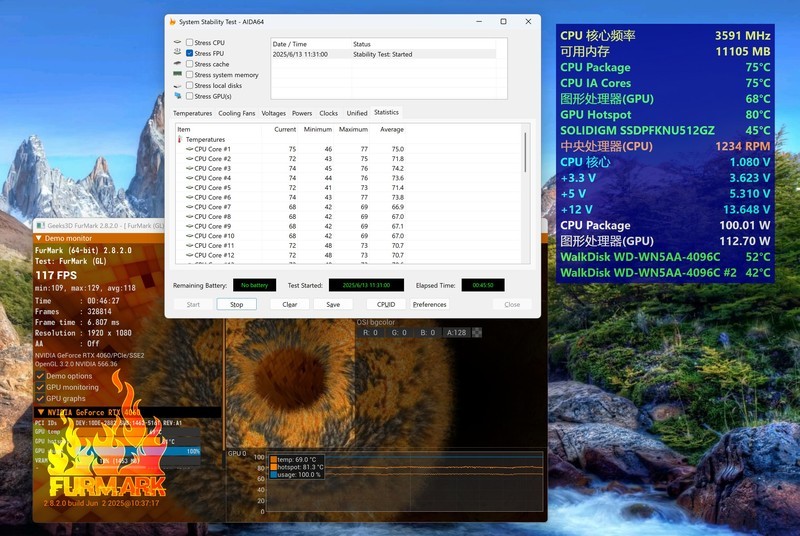Click the statistics list vertical scrollbar

(526, 160)
